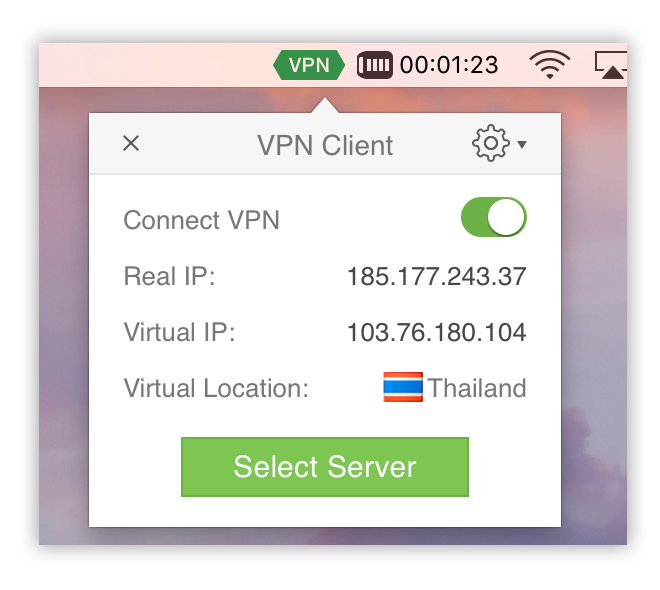
Task: Click the Virtual Location label
Action: pyautogui.click(x=216, y=388)
